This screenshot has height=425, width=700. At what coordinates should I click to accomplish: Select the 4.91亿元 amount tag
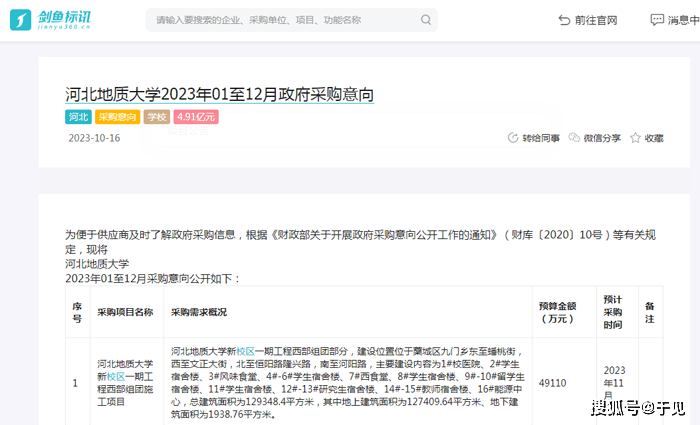click(196, 117)
